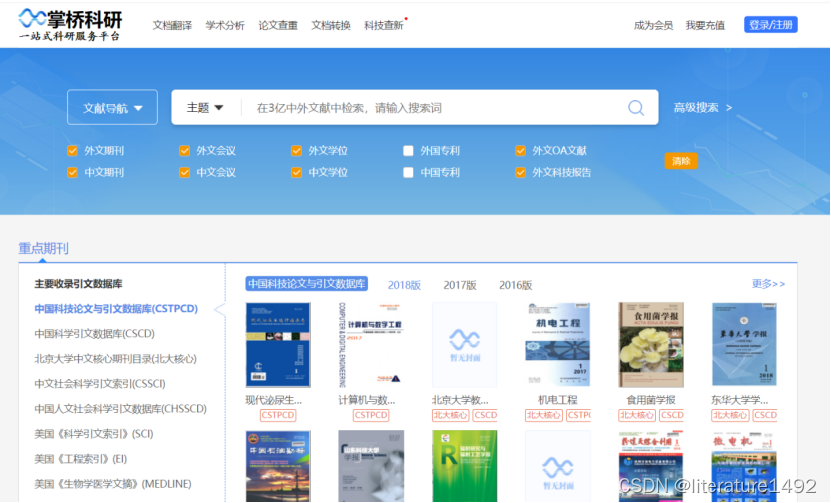The width and height of the screenshot is (831, 503).
Task: Click the magnifier search icon
Action: (635, 108)
